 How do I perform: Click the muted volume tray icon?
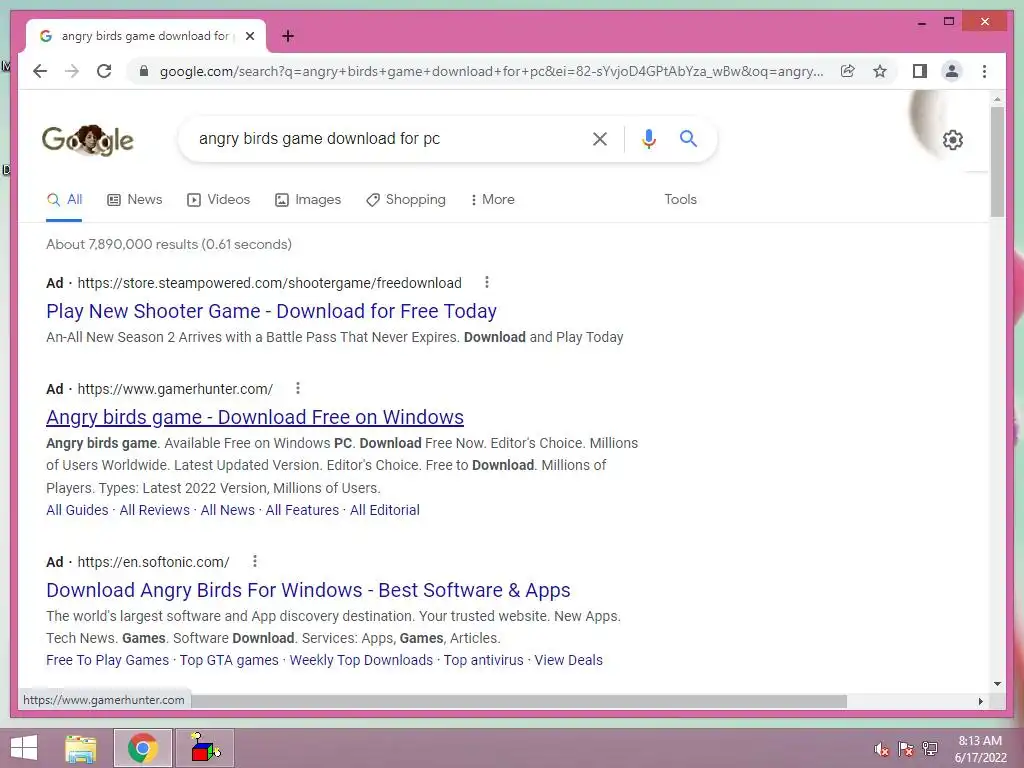882,749
